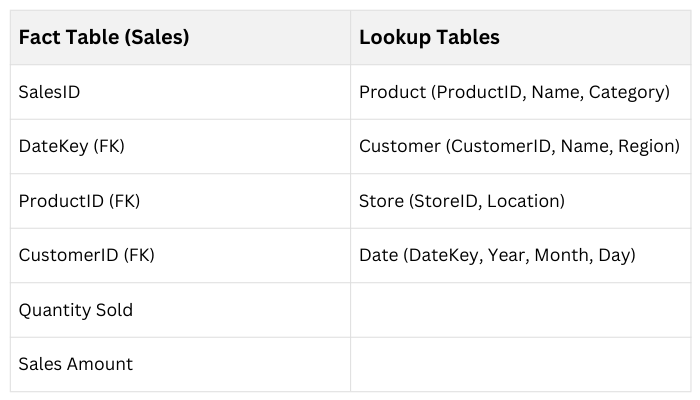The image size is (700, 400).
Task: Click the Store (StoreID, Location) cell
Action: click(x=461, y=201)
